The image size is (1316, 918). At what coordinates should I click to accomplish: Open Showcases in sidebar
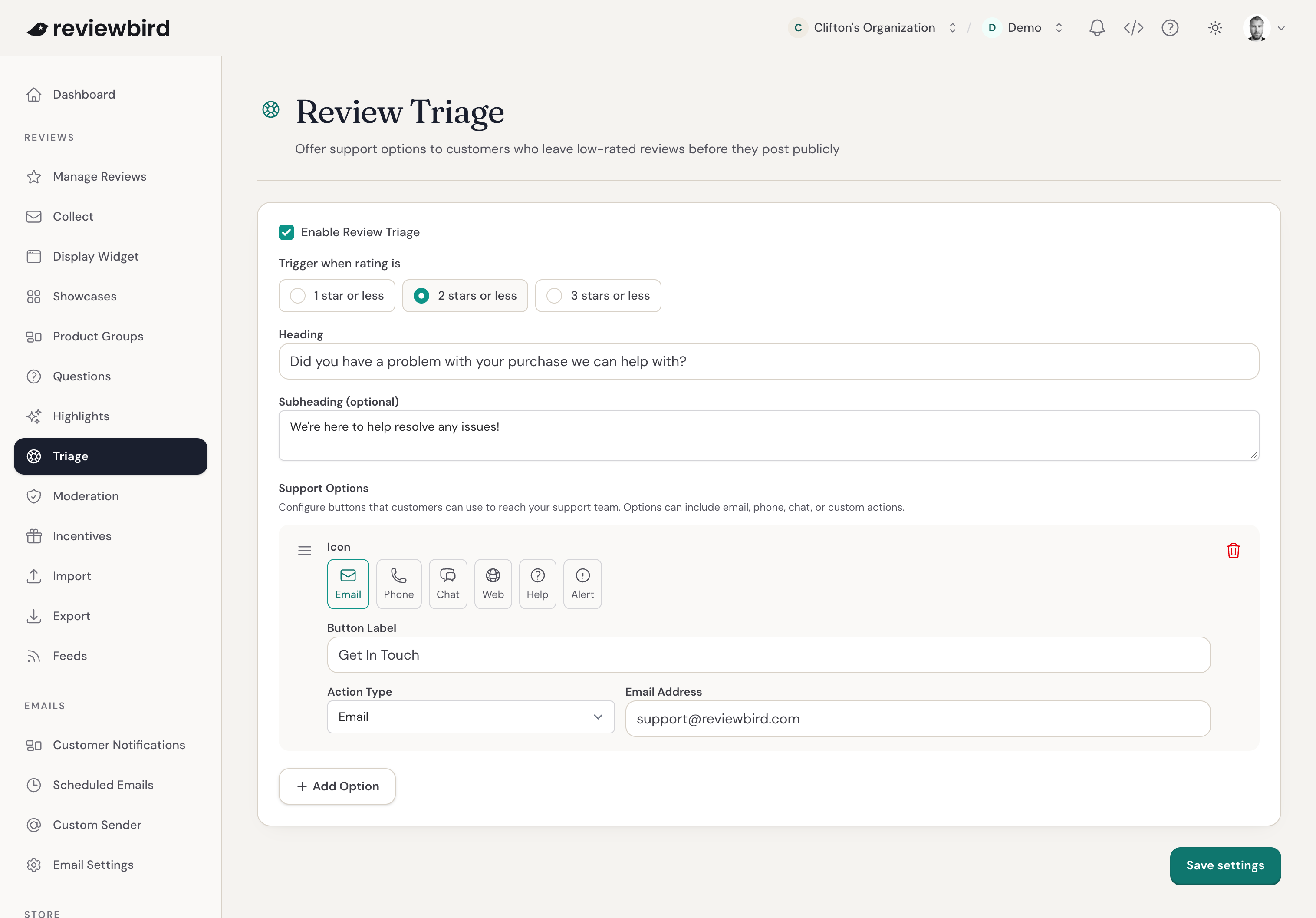(111, 297)
